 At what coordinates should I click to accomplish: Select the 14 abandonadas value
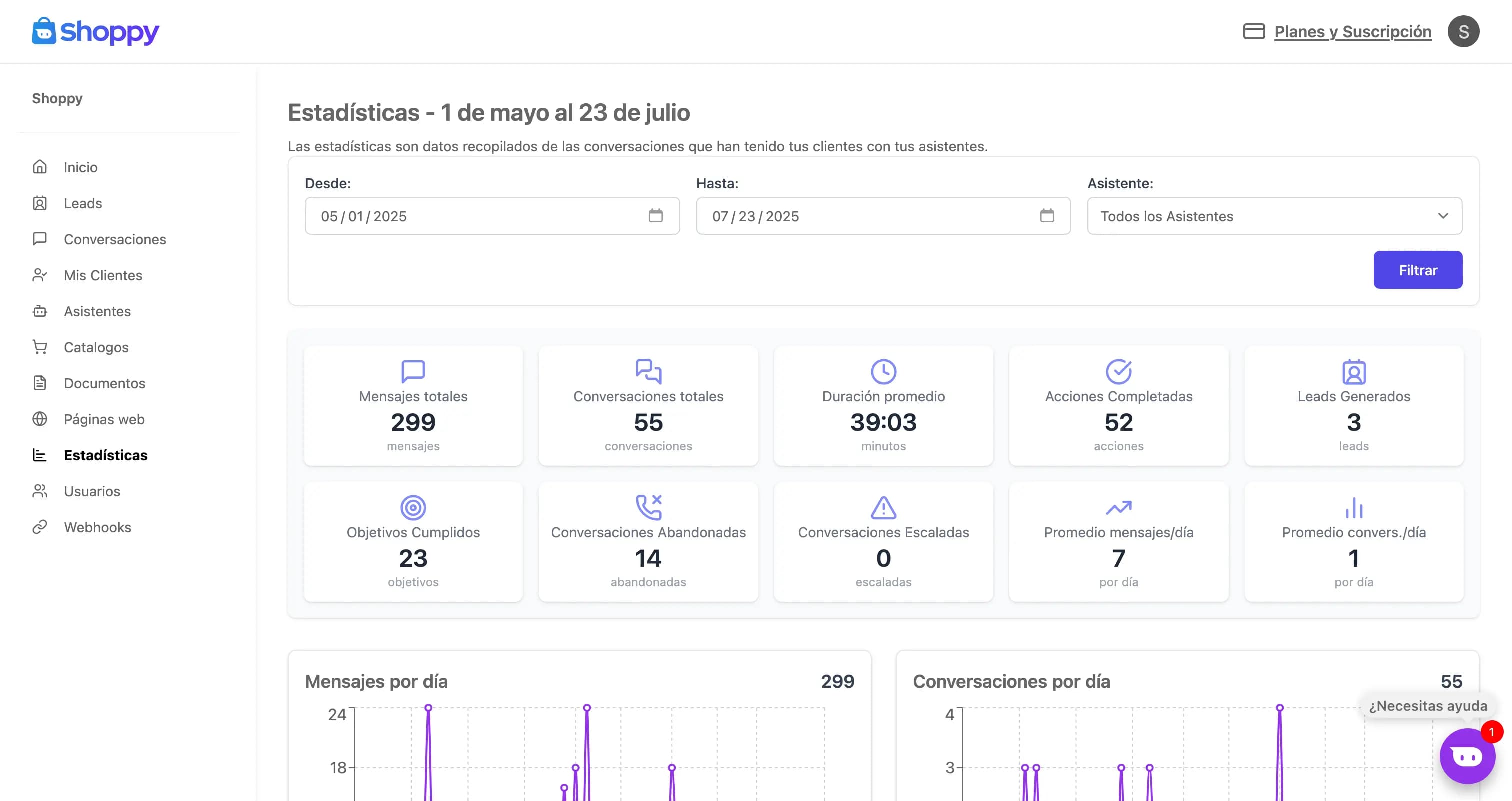point(648,558)
